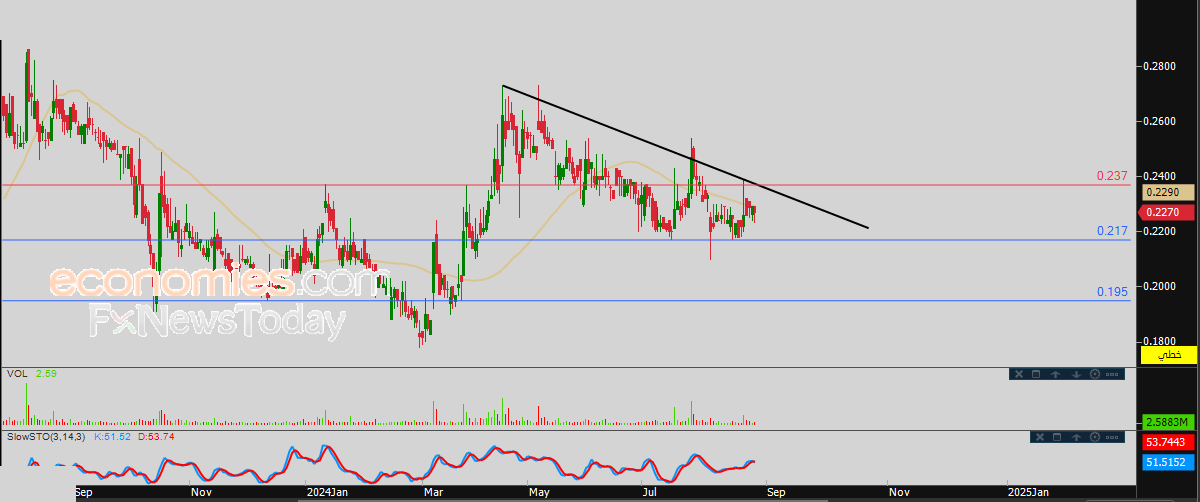This screenshot has height=502, width=1200.
Task: Maximize the SlowSTO indicator panel
Action: [1057, 437]
